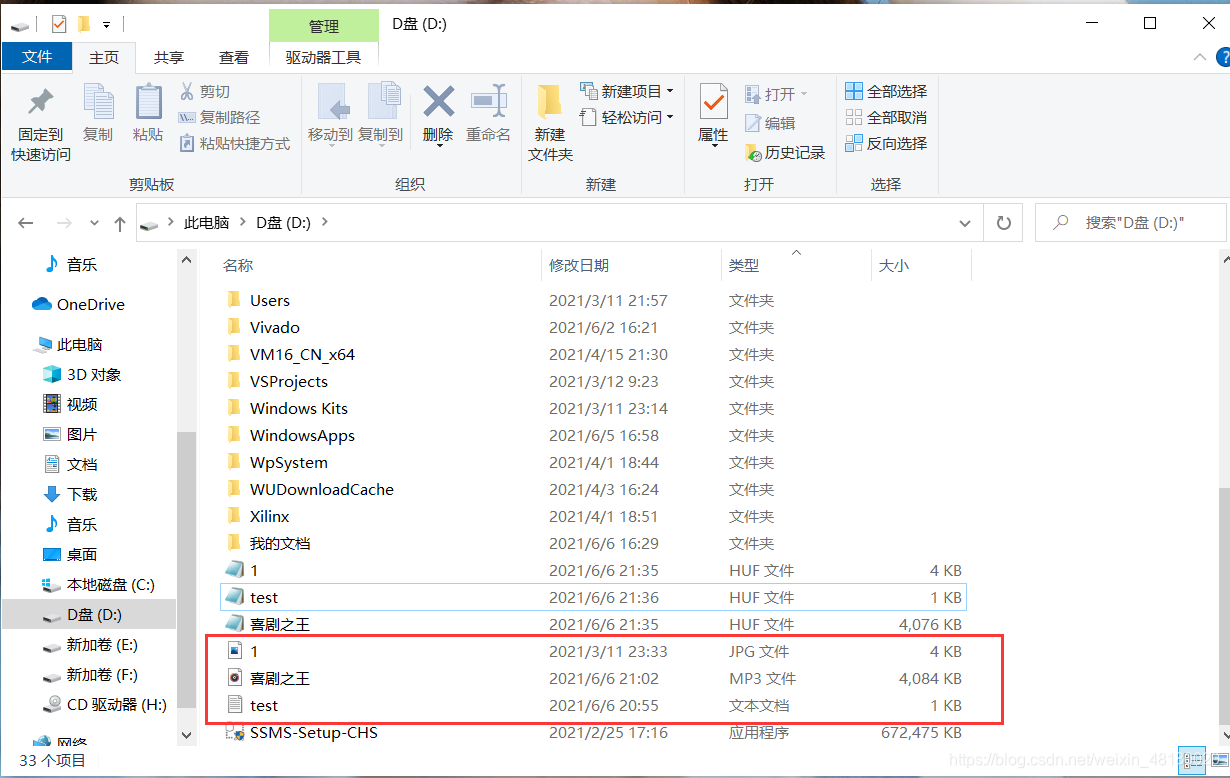Screen dimensions: 1230x778
Task: Click Invert selection (反向选择)
Action: (886, 143)
